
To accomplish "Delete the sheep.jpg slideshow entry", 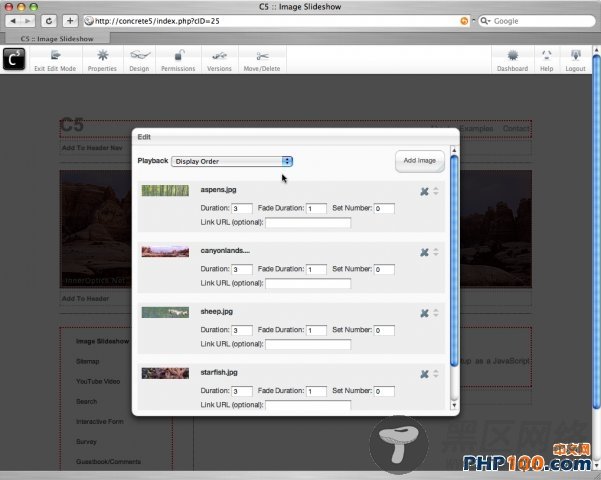I will pyautogui.click(x=424, y=313).
